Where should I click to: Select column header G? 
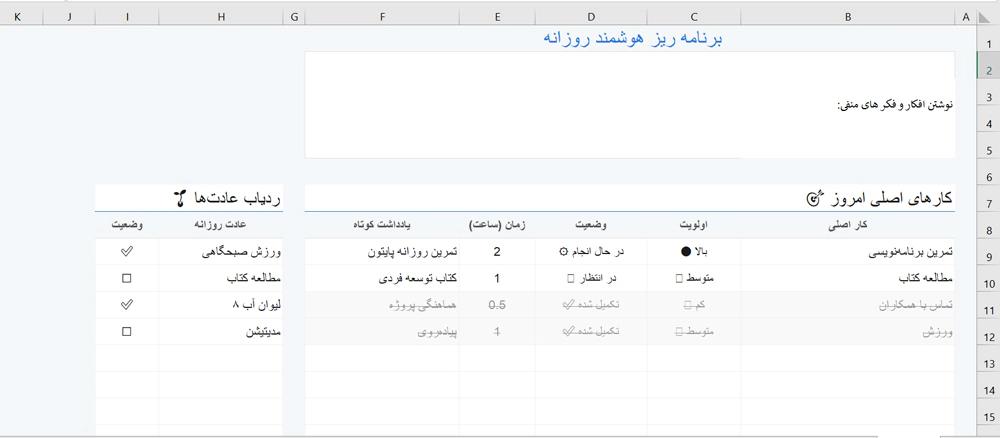[x=294, y=18]
